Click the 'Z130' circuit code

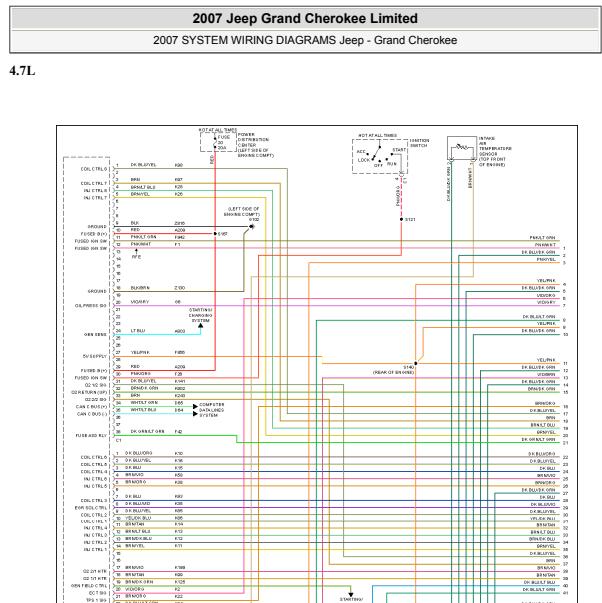pos(180,288)
